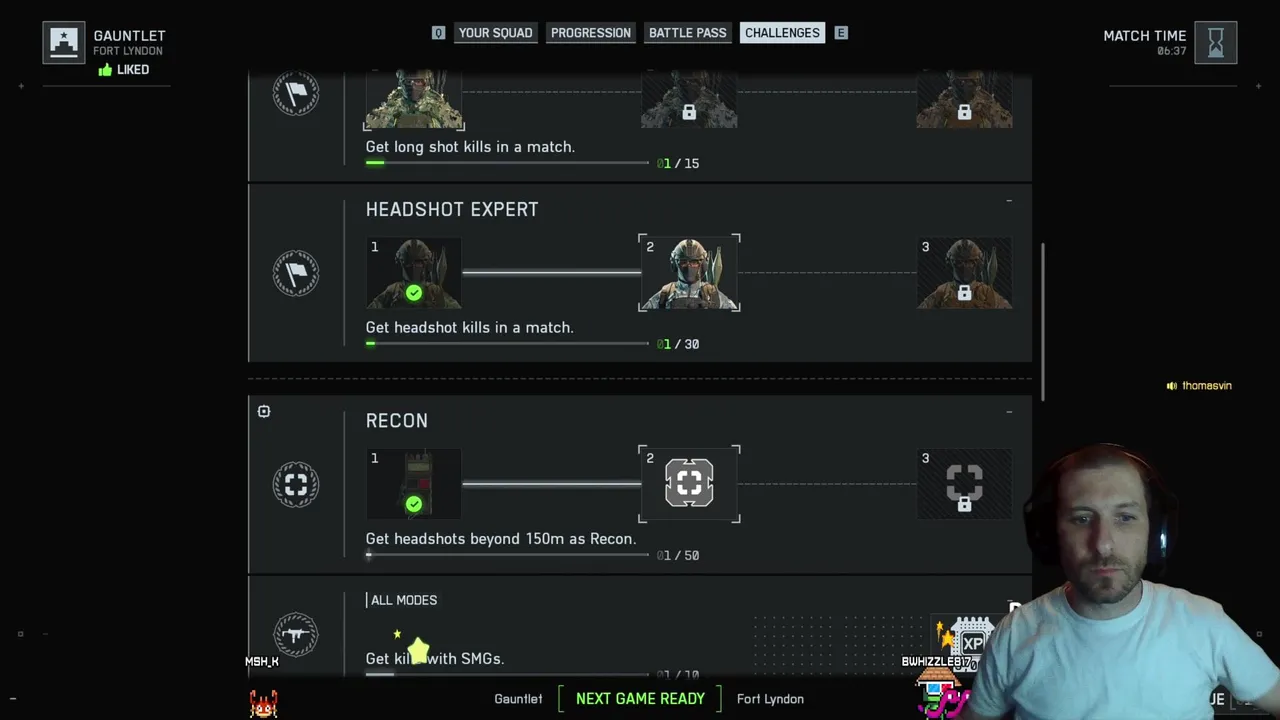1280x720 pixels.
Task: Switch to the Battle Pass tab
Action: (688, 33)
